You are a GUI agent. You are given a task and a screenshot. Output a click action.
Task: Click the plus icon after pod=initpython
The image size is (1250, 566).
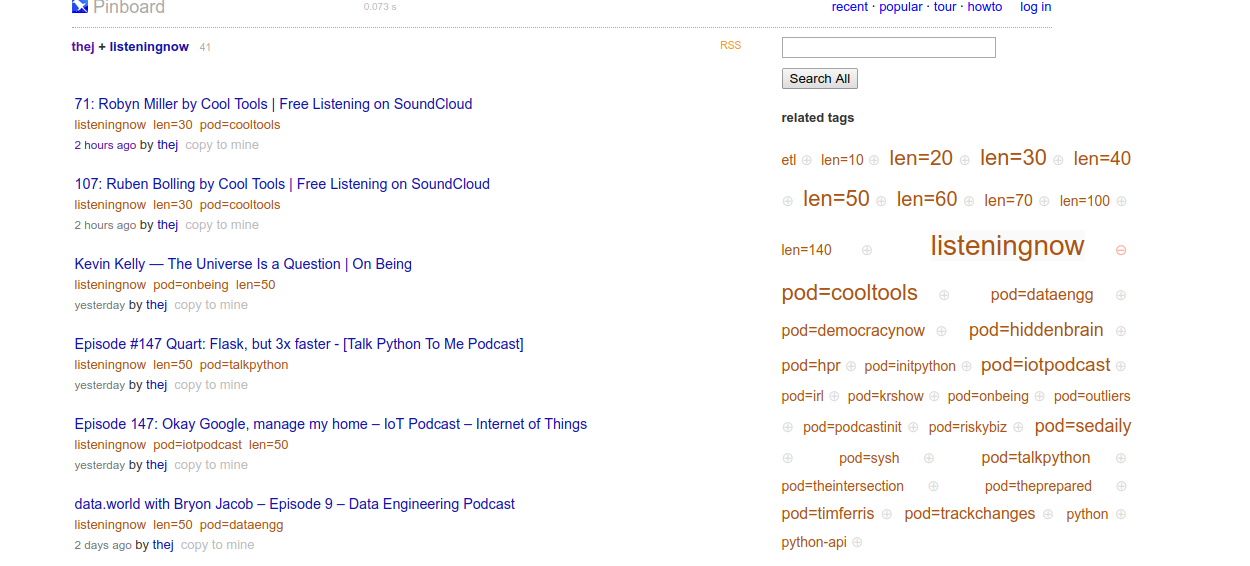pyautogui.click(x=967, y=366)
